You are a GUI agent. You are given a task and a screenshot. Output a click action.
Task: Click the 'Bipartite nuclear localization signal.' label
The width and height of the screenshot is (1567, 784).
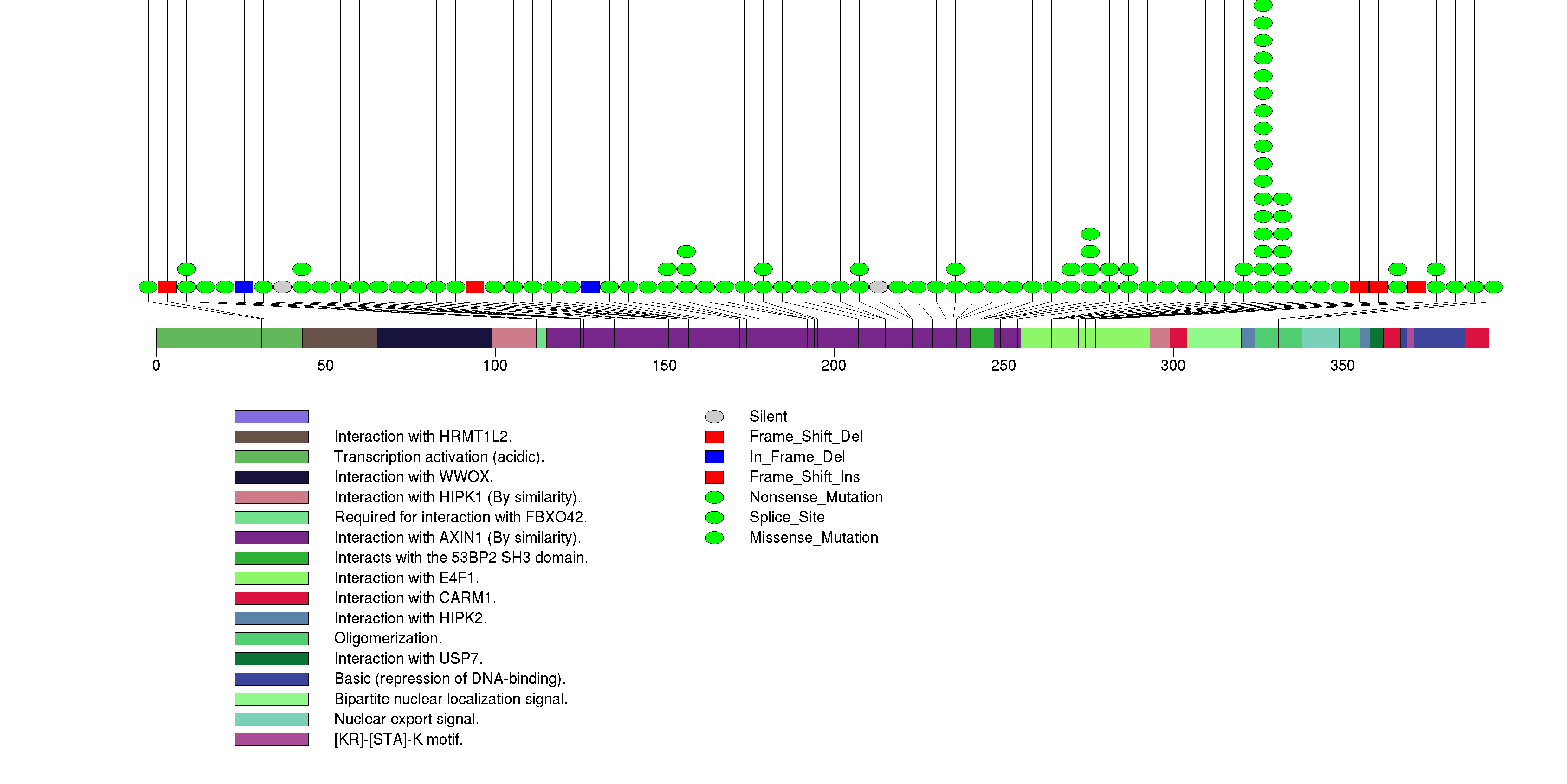click(x=450, y=699)
